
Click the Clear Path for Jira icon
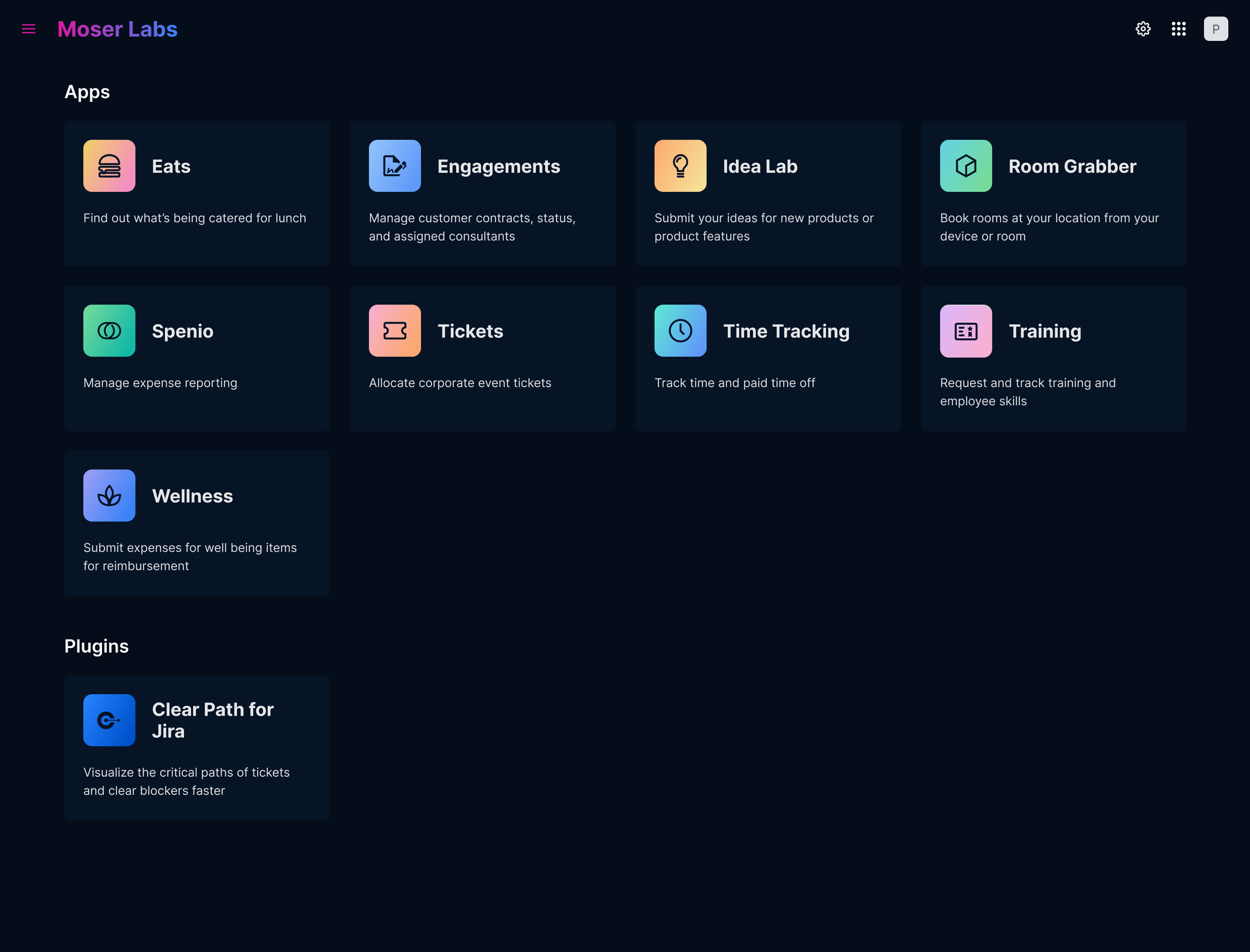(x=109, y=720)
